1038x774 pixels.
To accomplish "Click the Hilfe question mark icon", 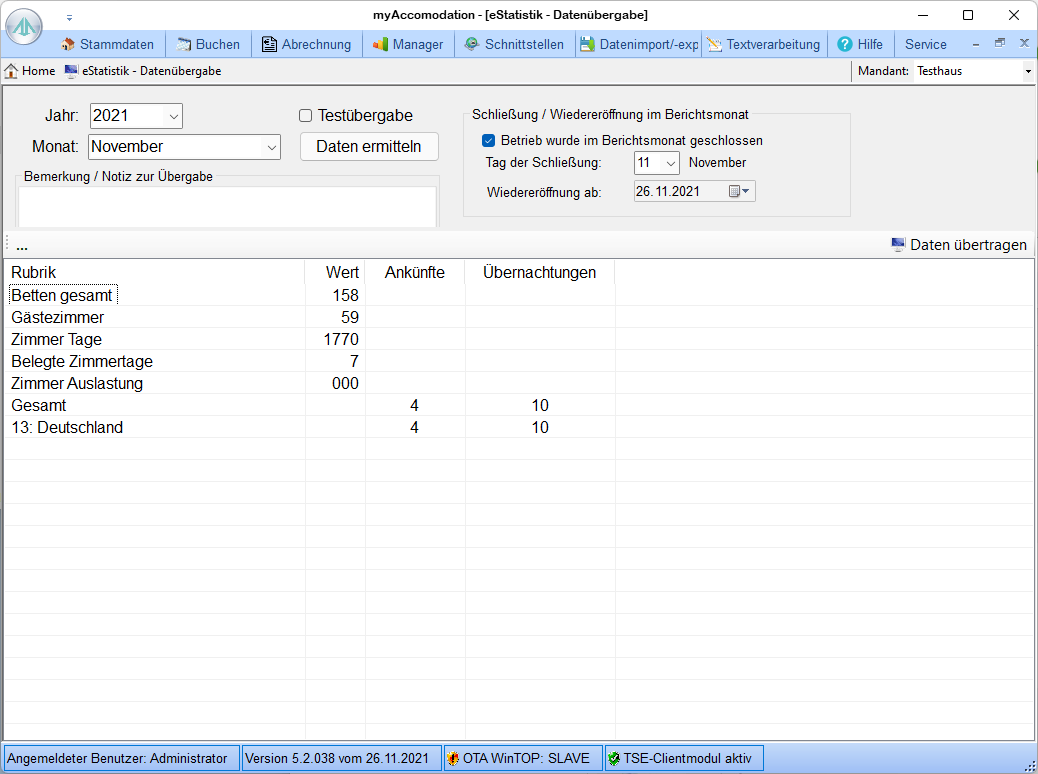I will click(845, 44).
